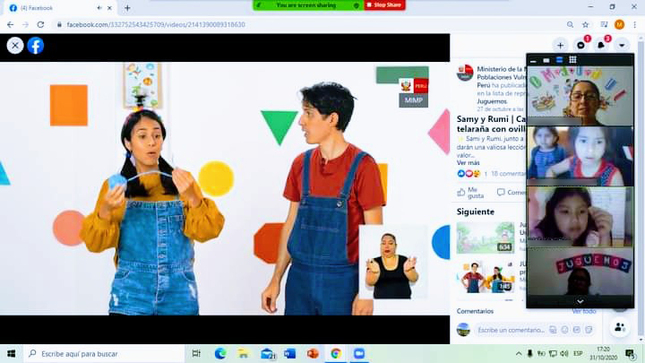This screenshot has height=363, width=645.
Task: Click the Escribe un comentario field
Action: [x=511, y=330]
